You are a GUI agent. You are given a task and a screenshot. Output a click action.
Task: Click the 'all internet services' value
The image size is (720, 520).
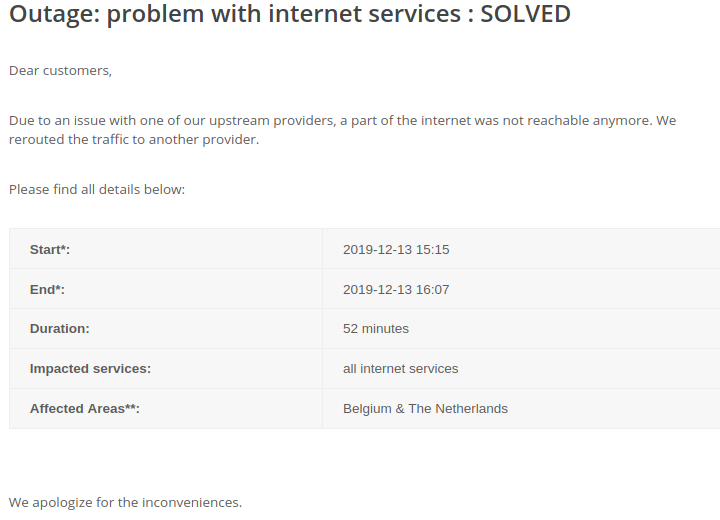[x=400, y=368]
